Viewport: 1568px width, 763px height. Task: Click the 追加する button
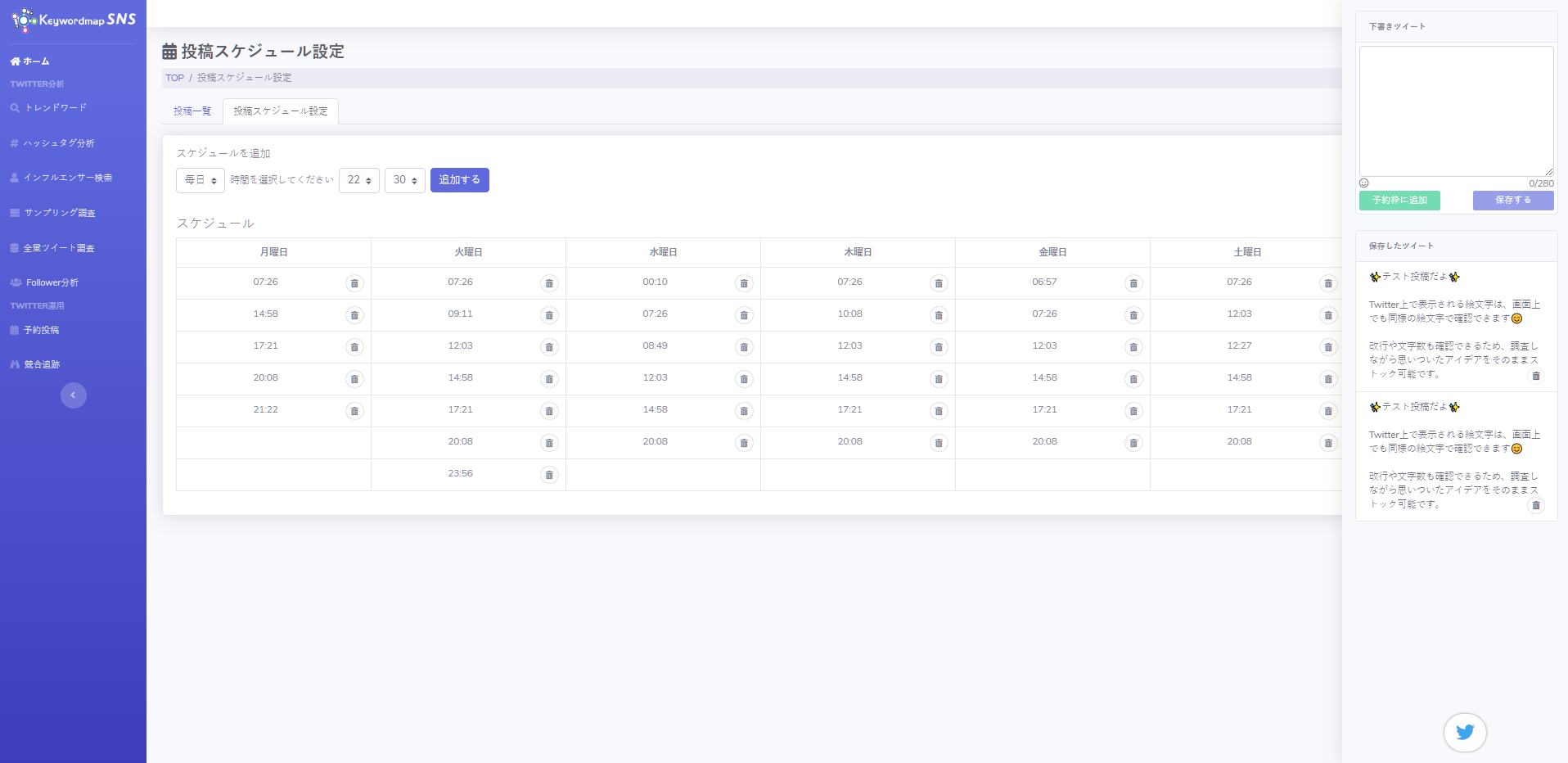459,180
